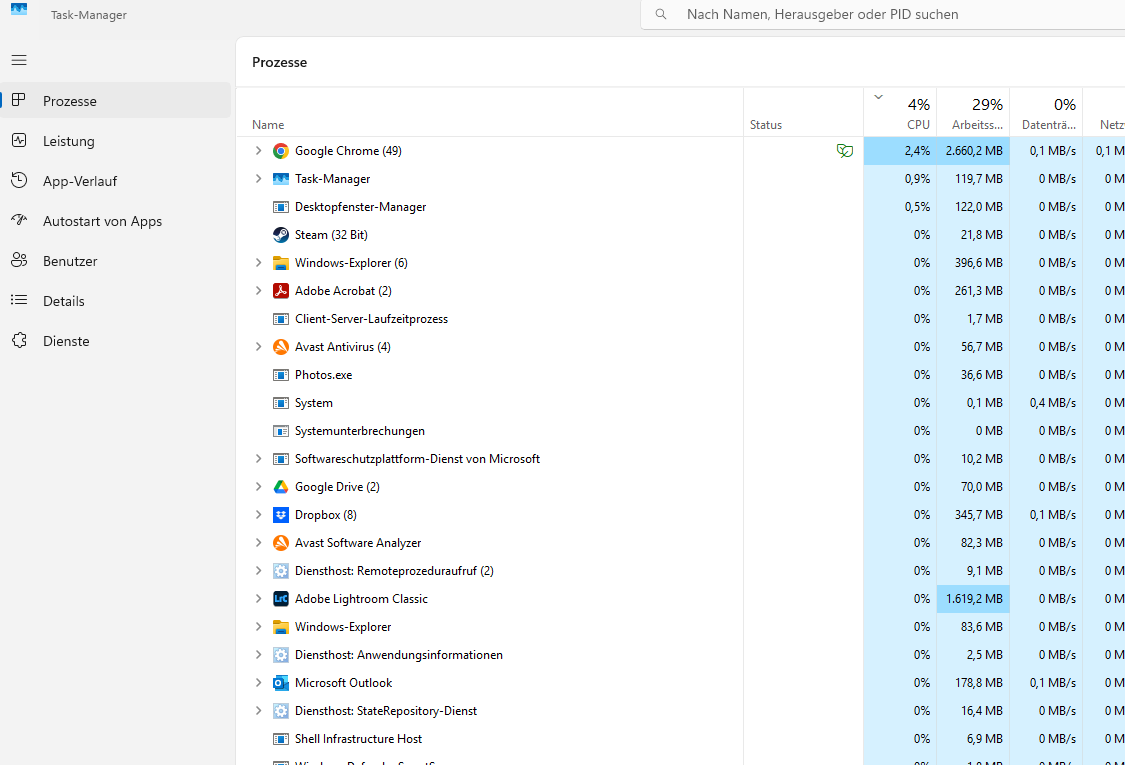
Task: Expand the Google Drive (2) group
Action: tap(258, 487)
